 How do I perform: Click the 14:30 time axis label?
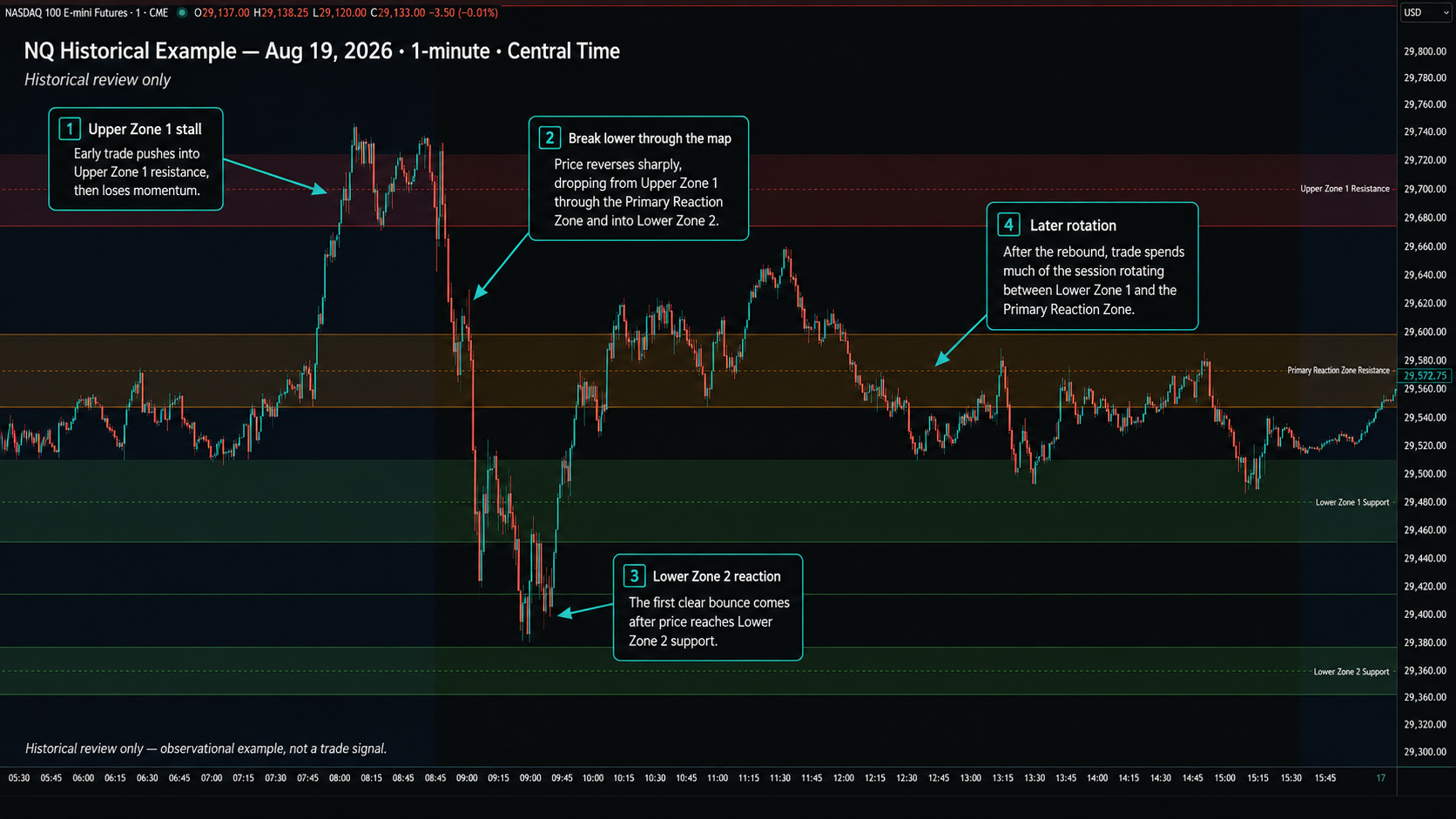(x=1161, y=778)
